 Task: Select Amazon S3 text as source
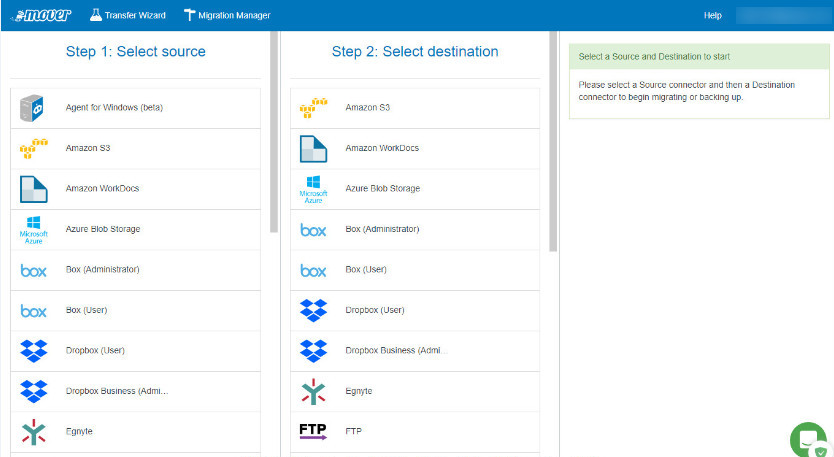88,148
